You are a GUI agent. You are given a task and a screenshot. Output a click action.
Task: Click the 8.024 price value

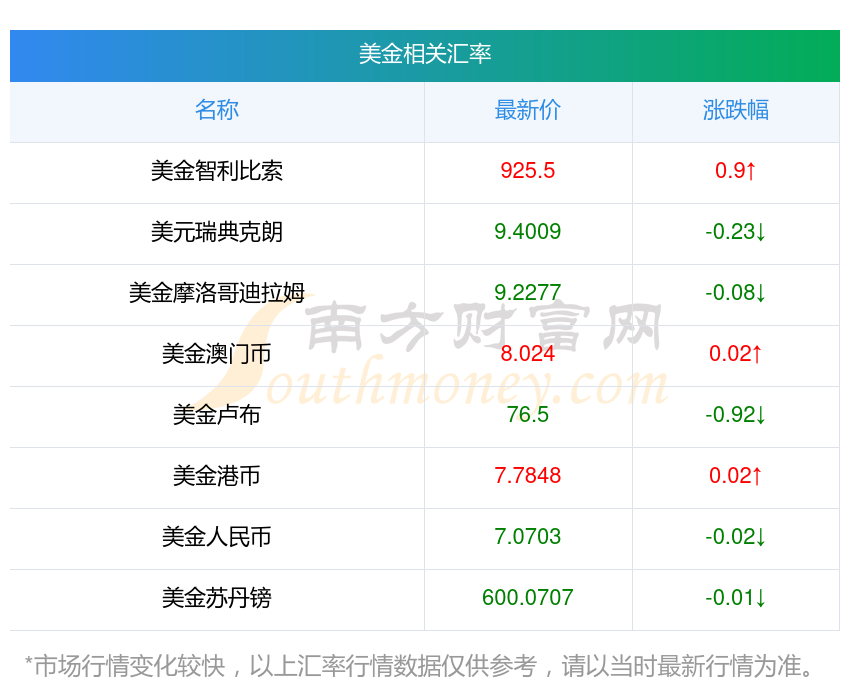(x=527, y=354)
